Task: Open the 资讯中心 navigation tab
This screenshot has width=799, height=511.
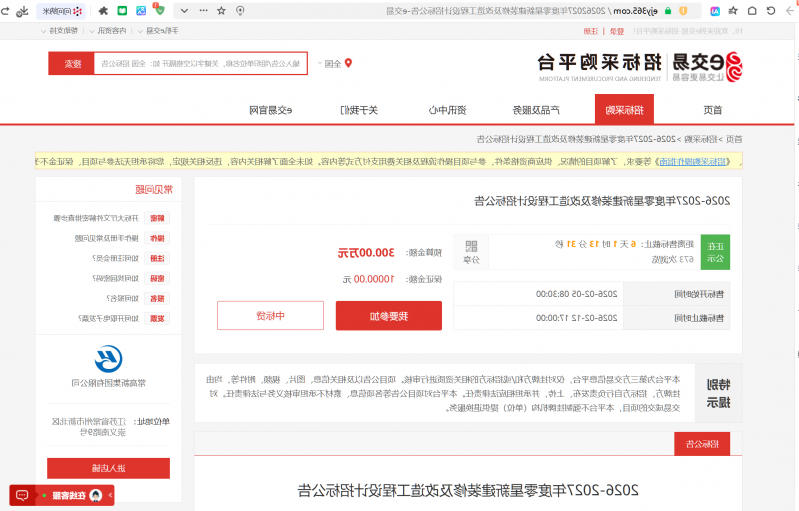Action: coord(447,110)
